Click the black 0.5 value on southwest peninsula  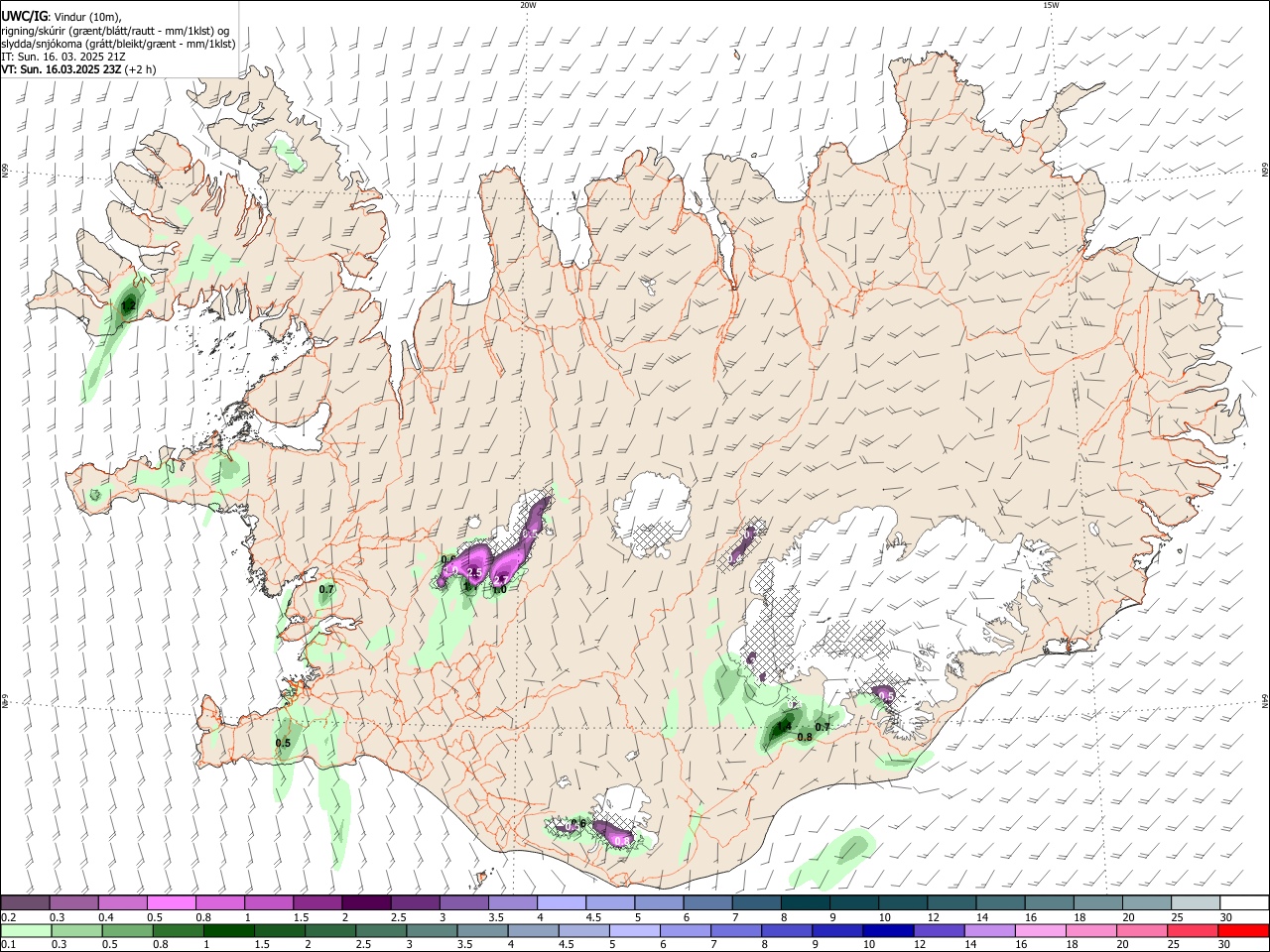[x=283, y=743]
